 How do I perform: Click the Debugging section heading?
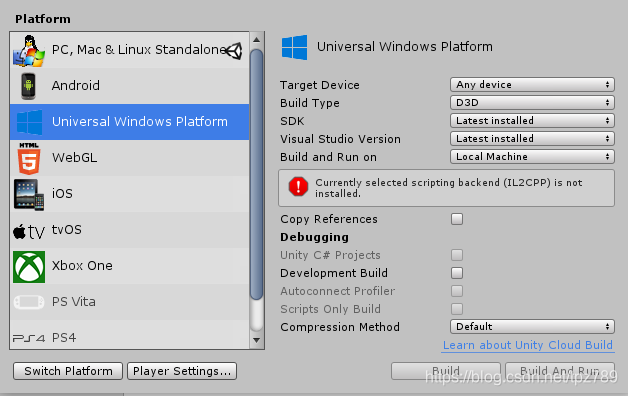[314, 237]
